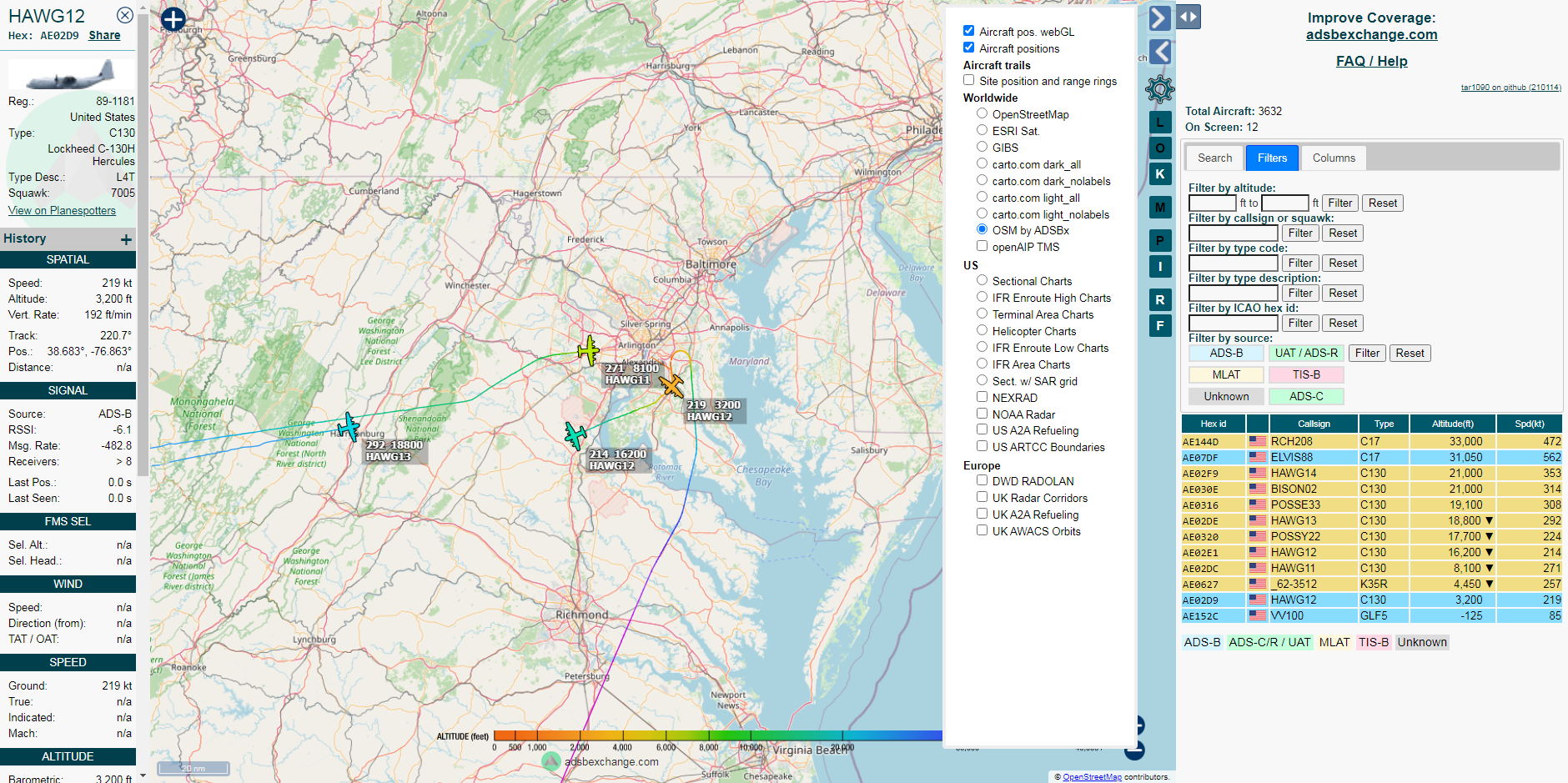Click the minimum altitude filter field
Screen dimensions: 1568x783
[1212, 203]
